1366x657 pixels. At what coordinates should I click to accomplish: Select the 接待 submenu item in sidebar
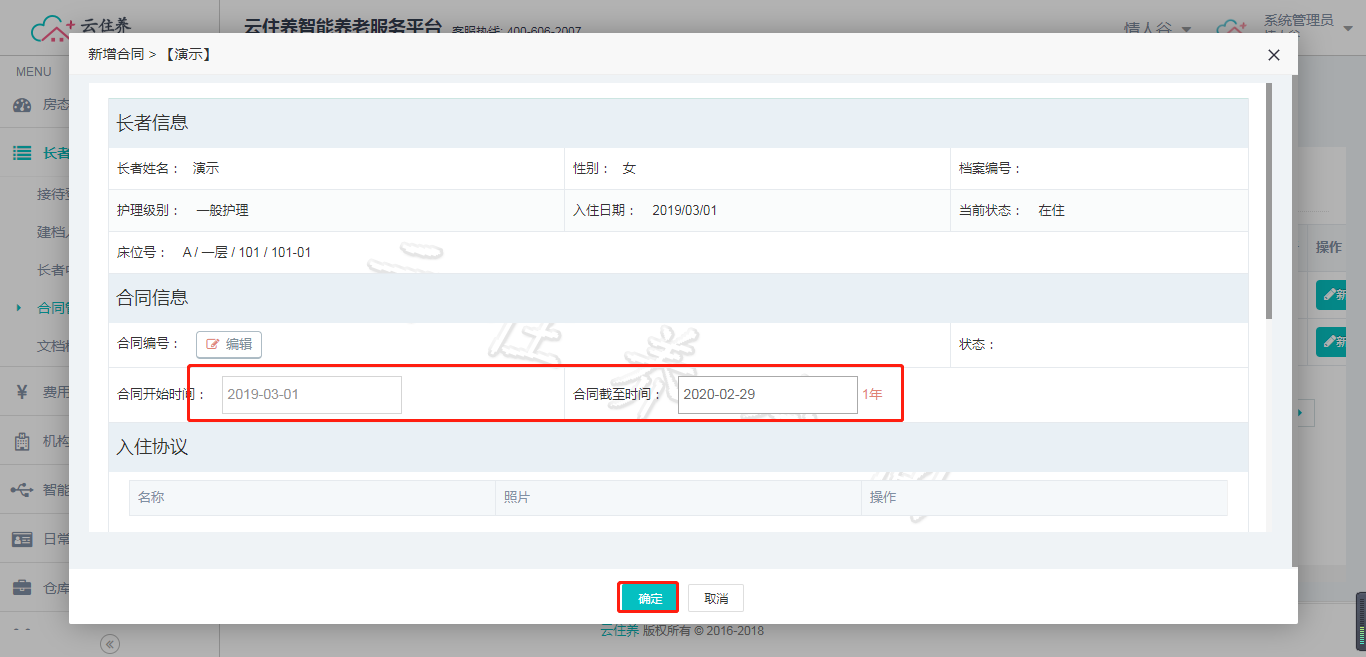(x=52, y=193)
